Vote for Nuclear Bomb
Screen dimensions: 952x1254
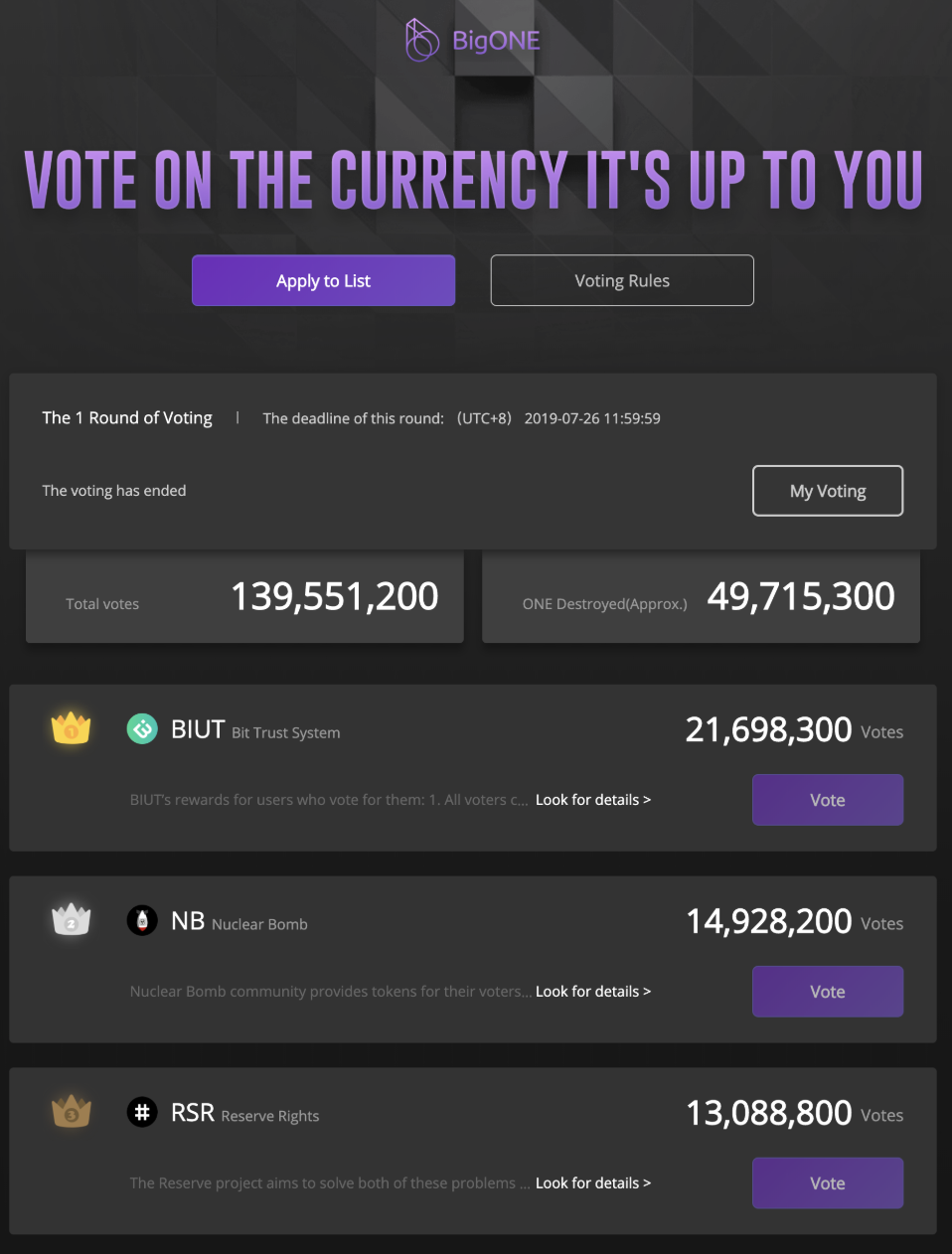[828, 992]
